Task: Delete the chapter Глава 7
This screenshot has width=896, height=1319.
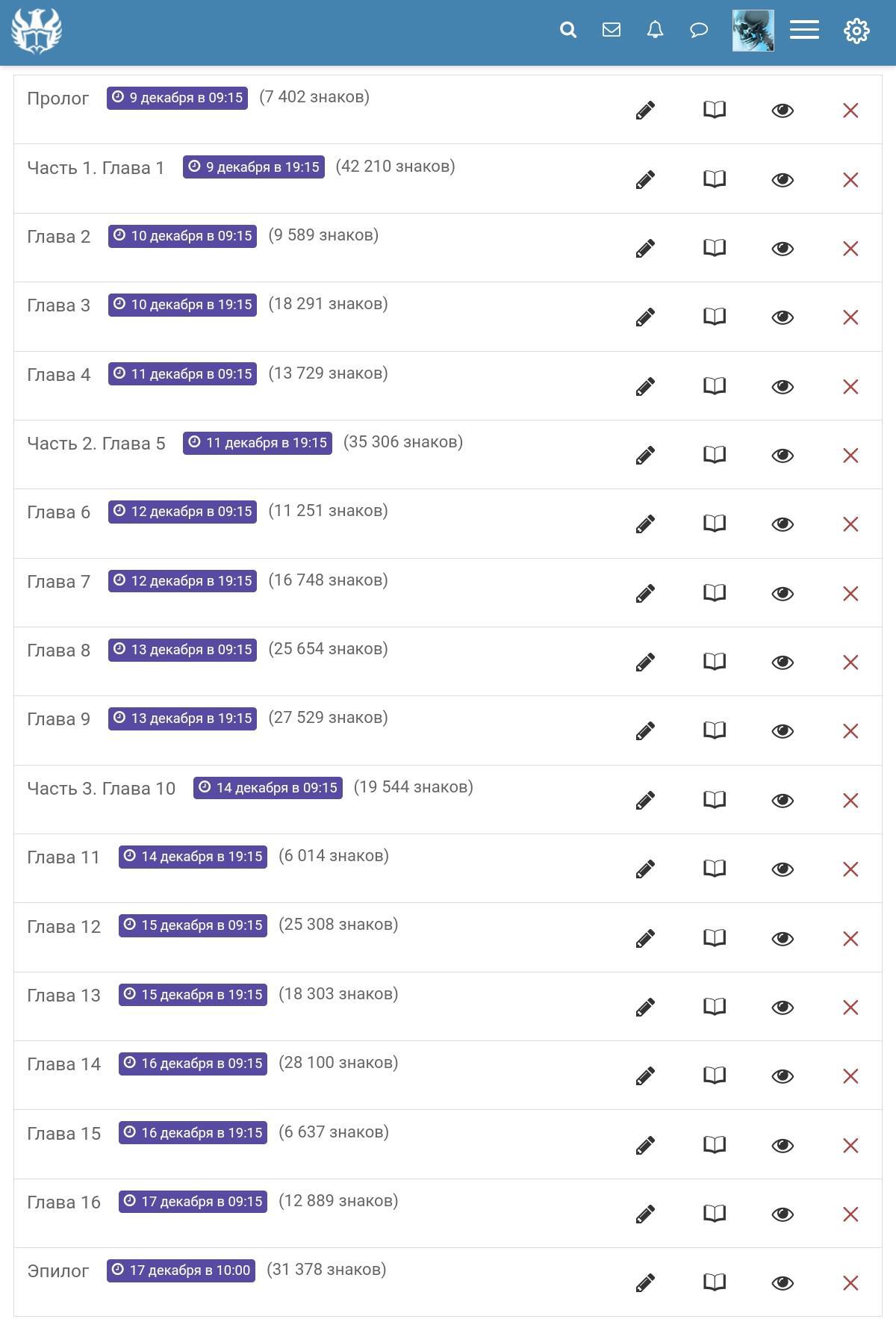Action: pos(850,594)
